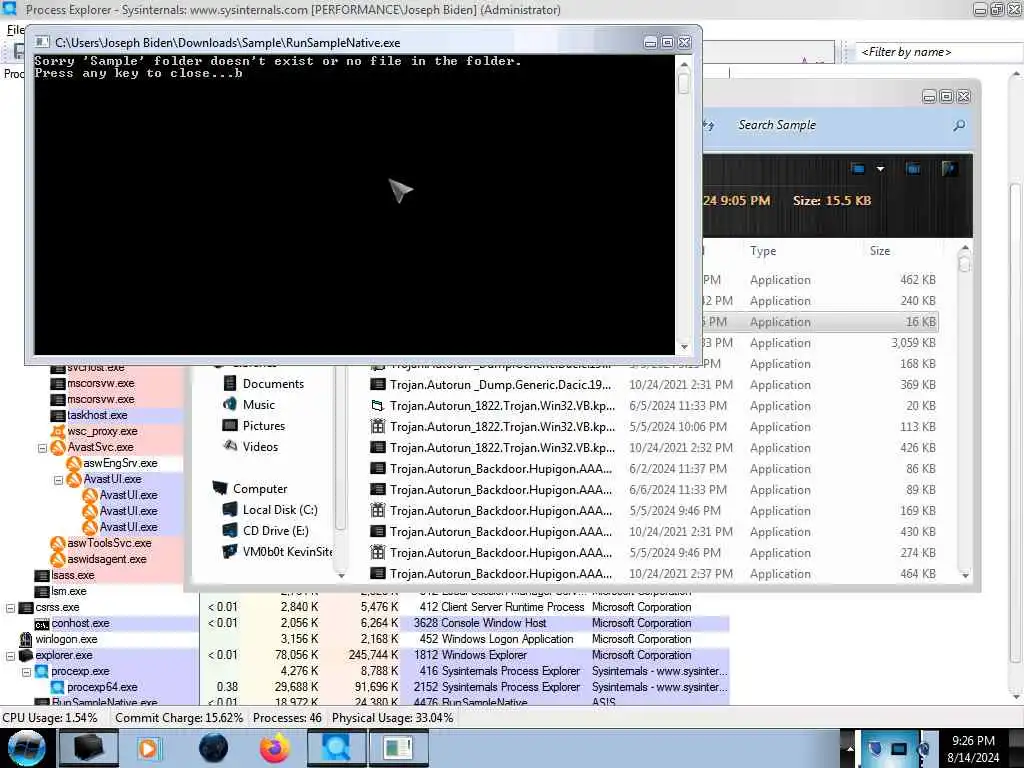Click the dark globe taskbar icon
Viewport: 1024px width, 768px height.
tap(214, 748)
